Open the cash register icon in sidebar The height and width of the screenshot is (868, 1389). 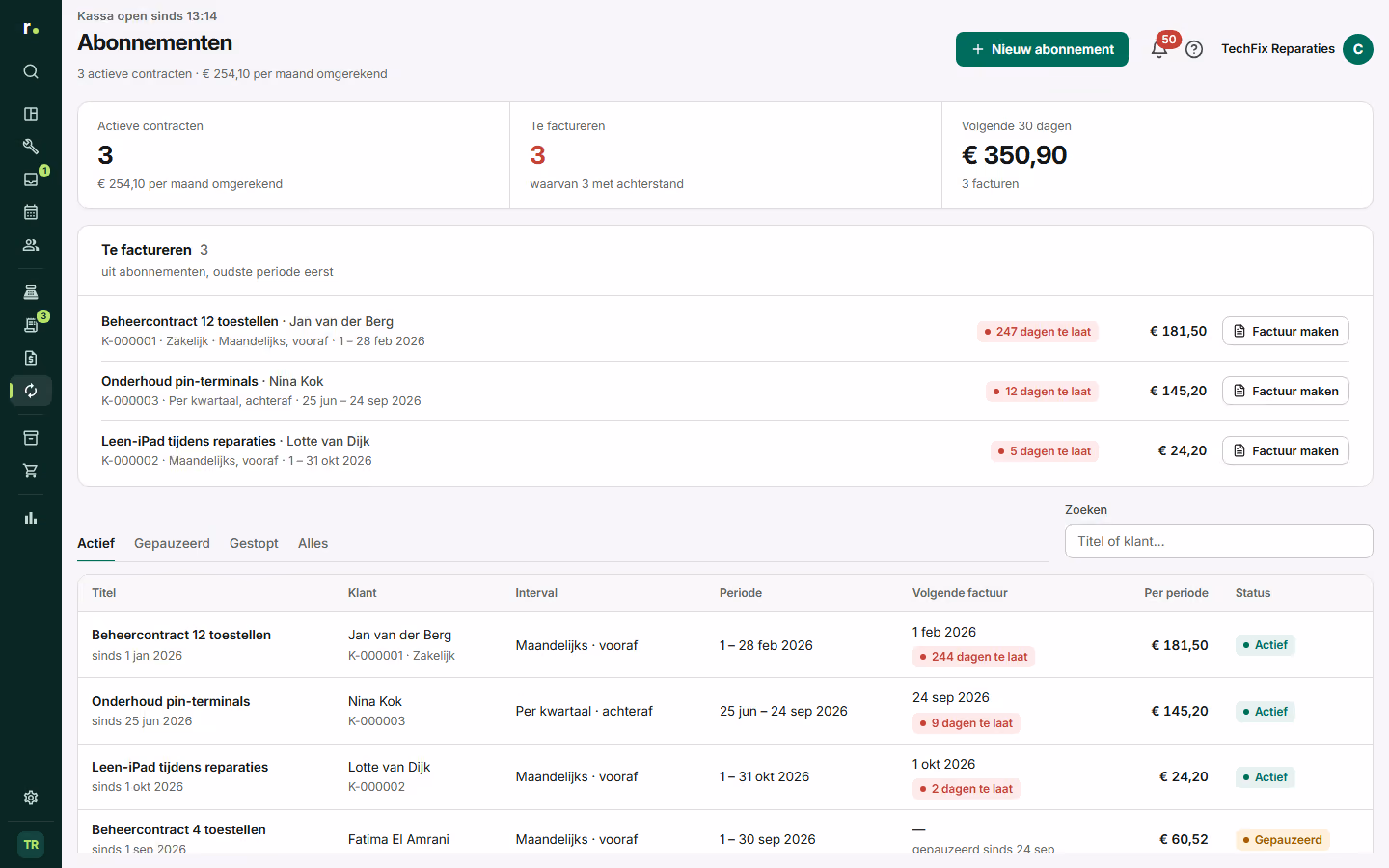click(x=31, y=292)
